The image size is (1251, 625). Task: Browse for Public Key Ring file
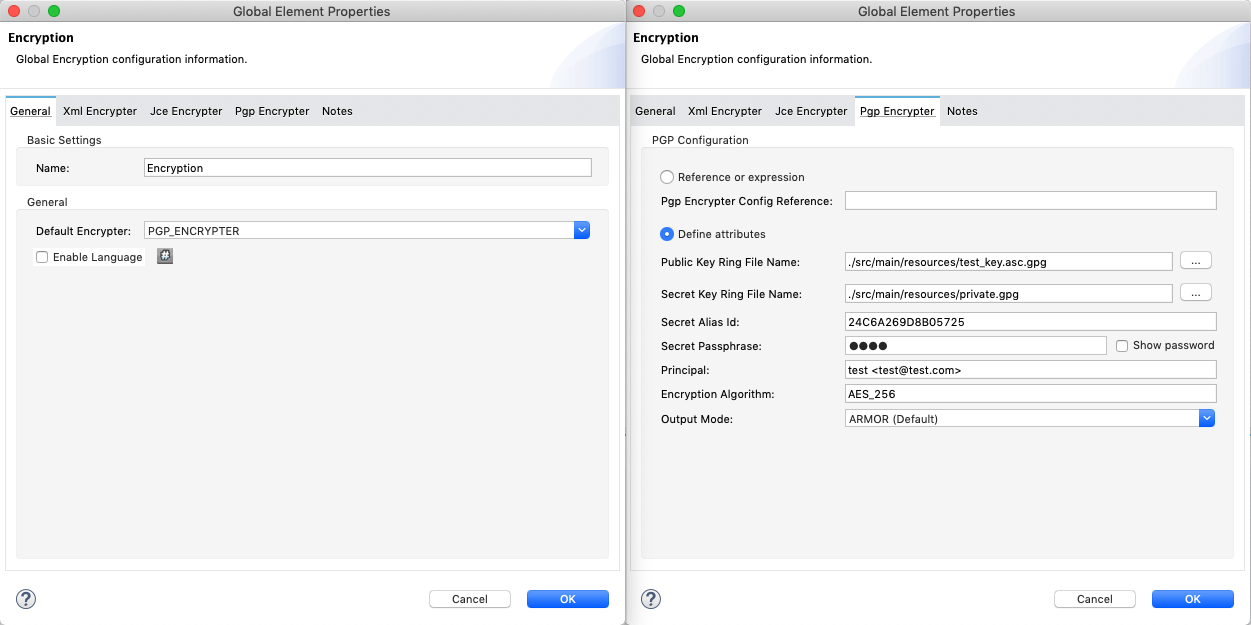click(1196, 260)
